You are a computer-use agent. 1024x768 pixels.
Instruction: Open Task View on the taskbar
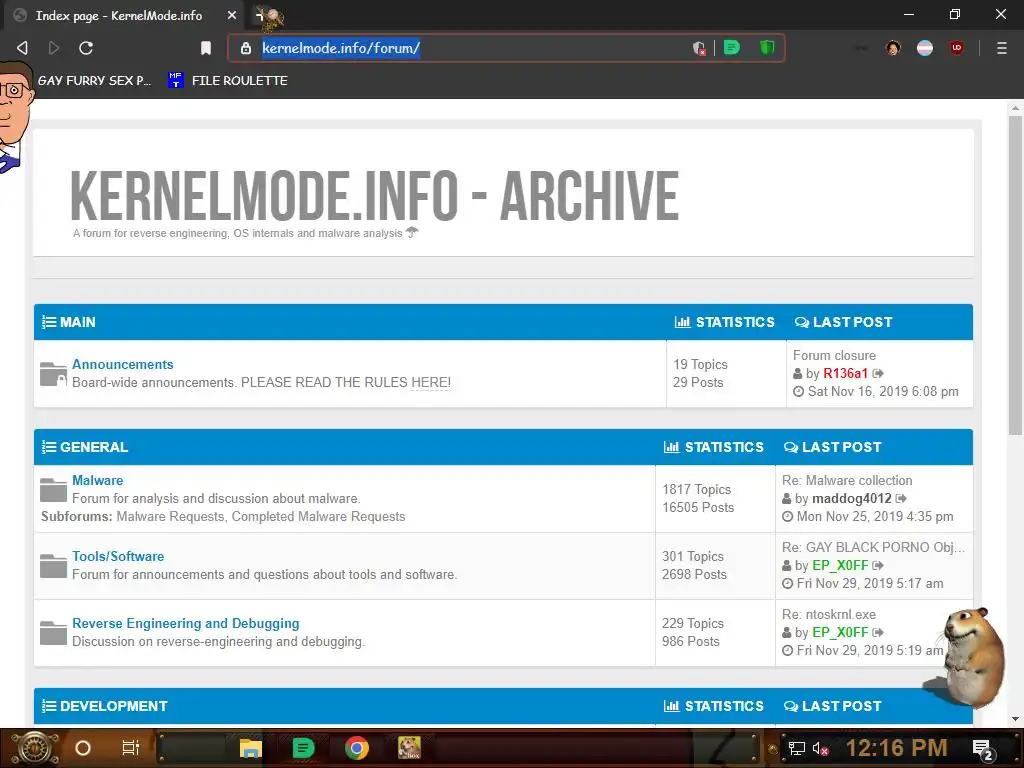point(131,748)
